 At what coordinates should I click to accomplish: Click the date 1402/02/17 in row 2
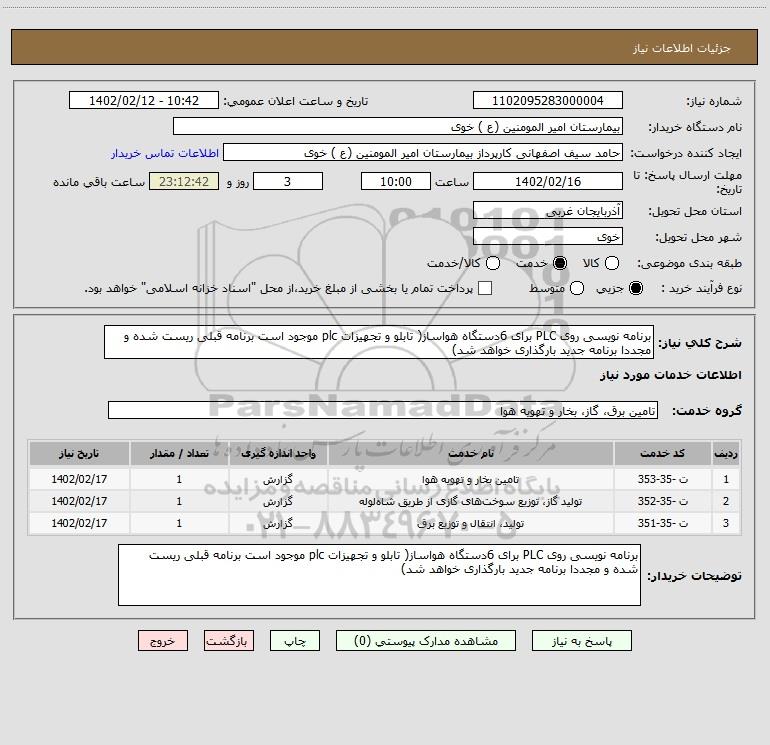[79, 501]
